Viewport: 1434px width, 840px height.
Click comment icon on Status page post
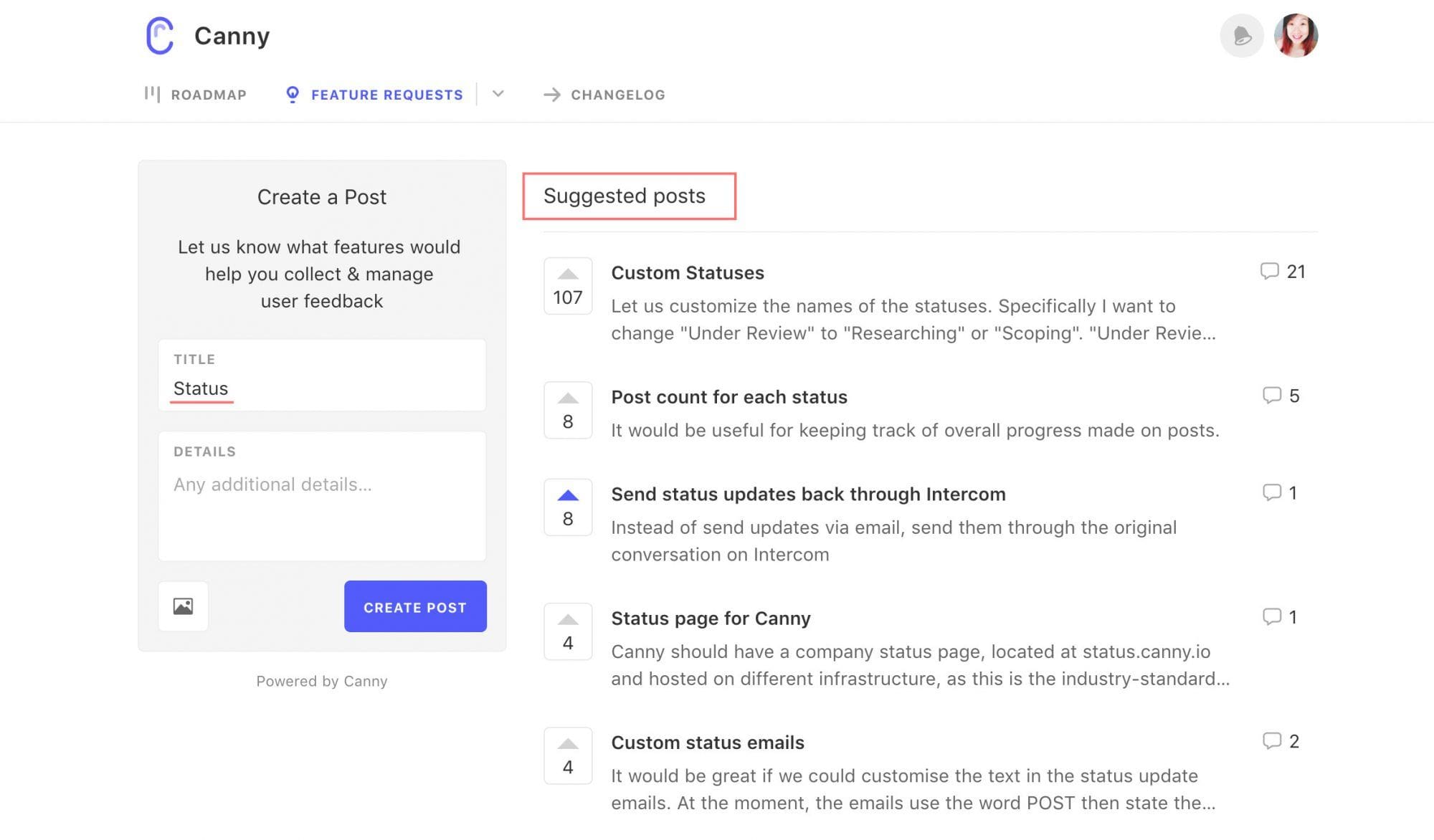coord(1271,616)
